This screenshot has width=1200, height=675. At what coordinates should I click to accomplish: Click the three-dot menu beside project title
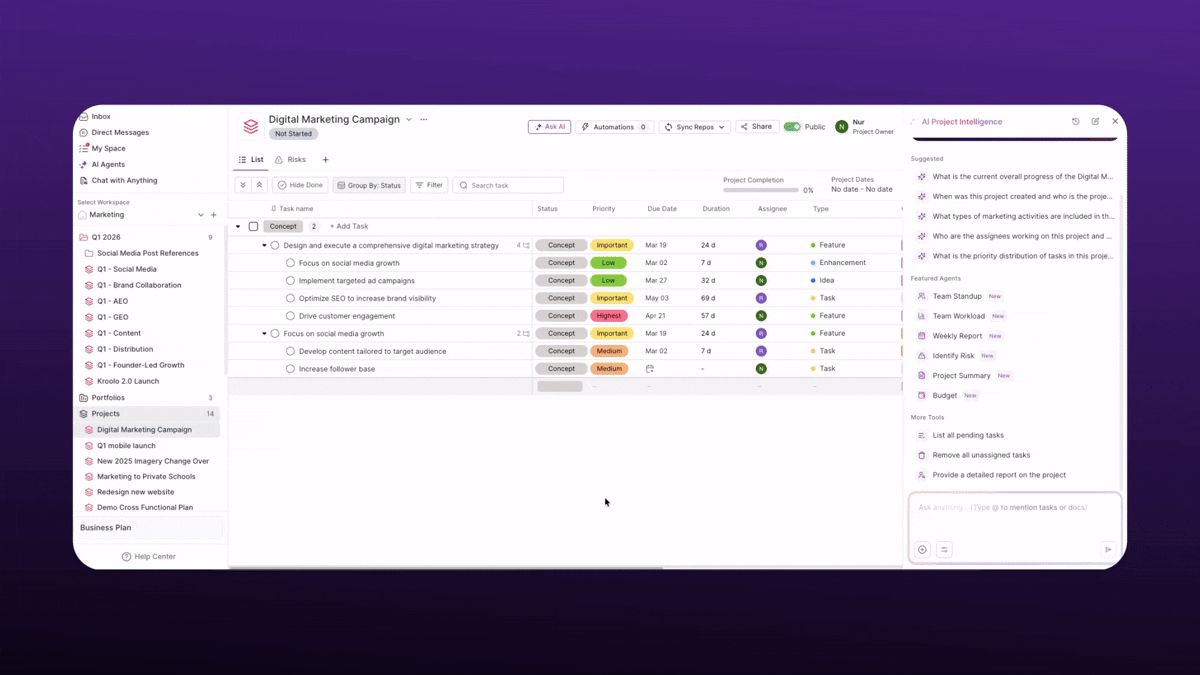pos(424,120)
